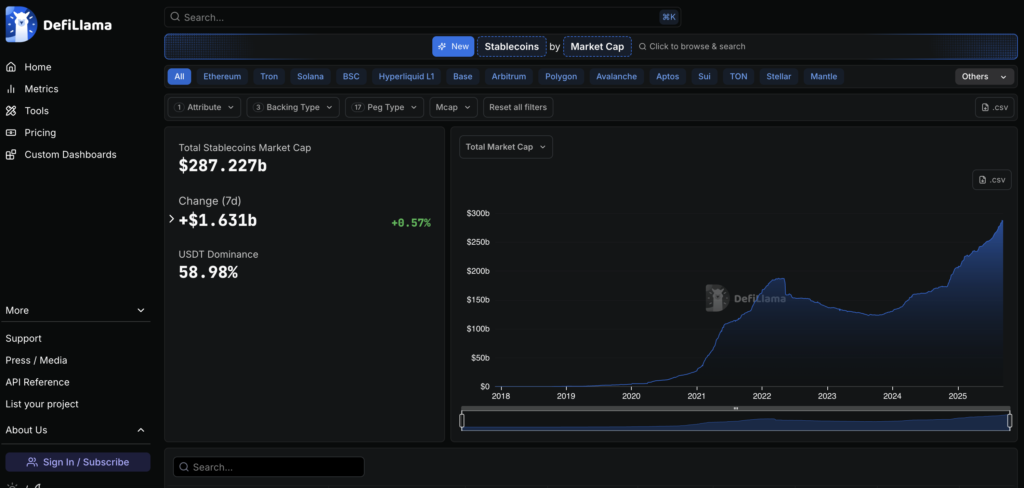Click Reset all filters button
This screenshot has width=1024, height=488.
[518, 107]
